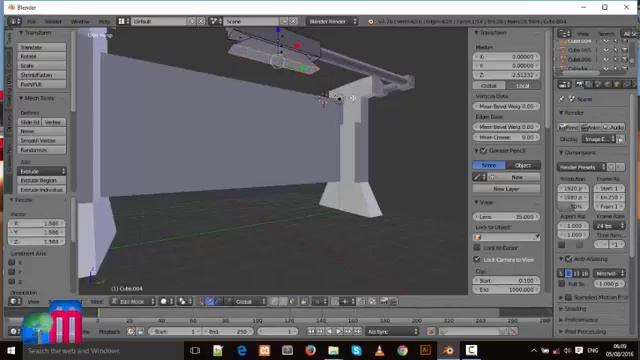
Task: Click the Rotate tool button
Action: (42, 56)
